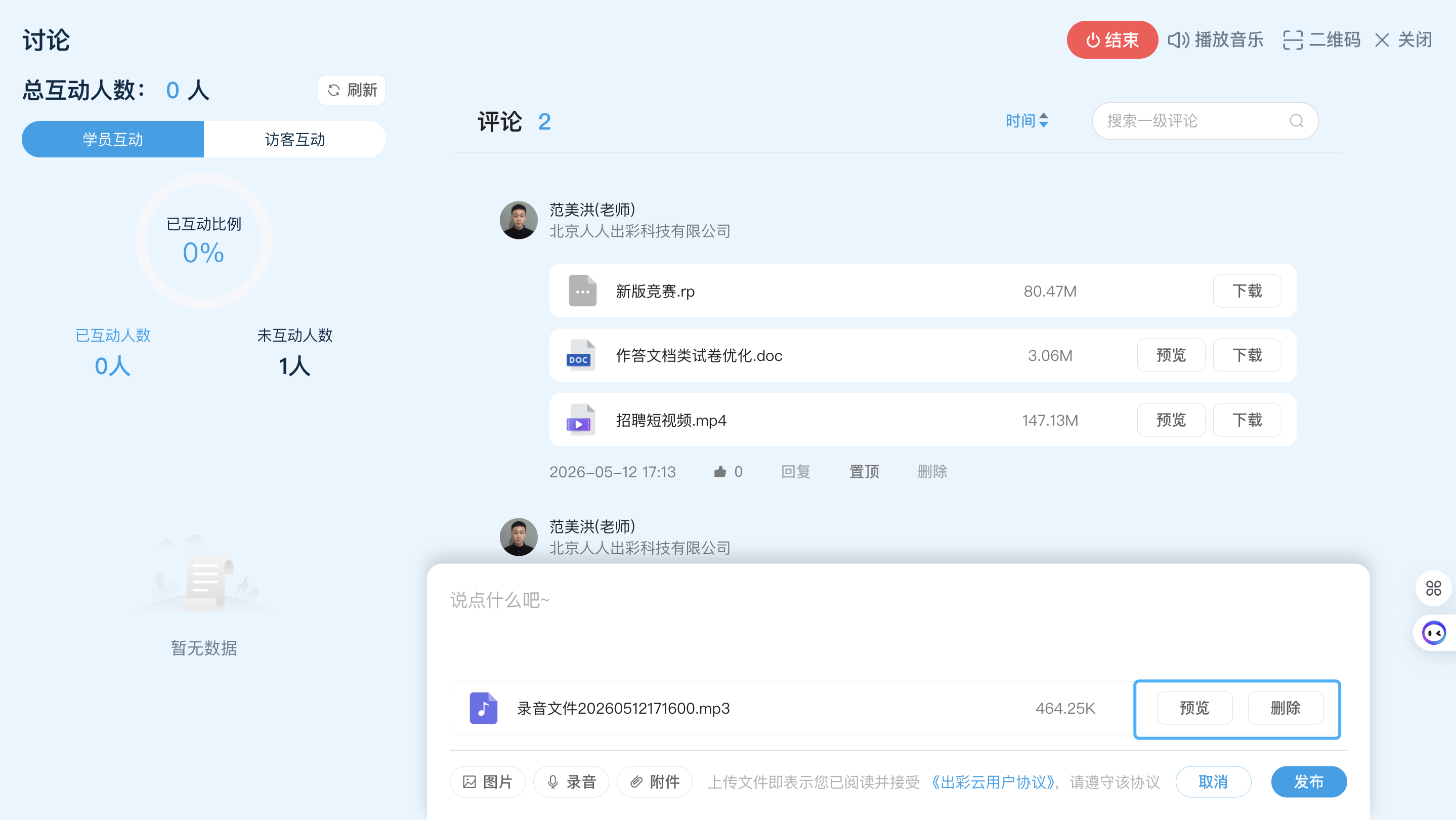Click the 已互动人数 label
This screenshot has height=820, width=1456.
112,335
